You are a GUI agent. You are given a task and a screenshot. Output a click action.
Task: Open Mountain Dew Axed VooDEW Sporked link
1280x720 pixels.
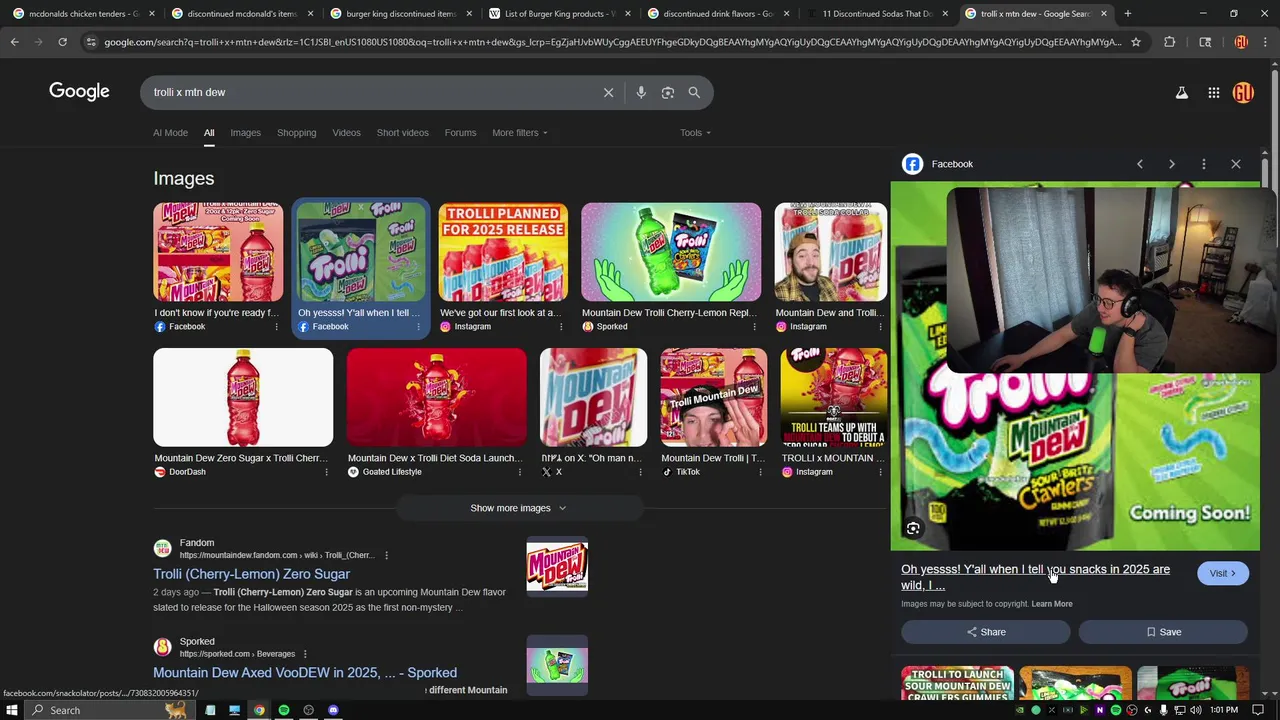(305, 673)
